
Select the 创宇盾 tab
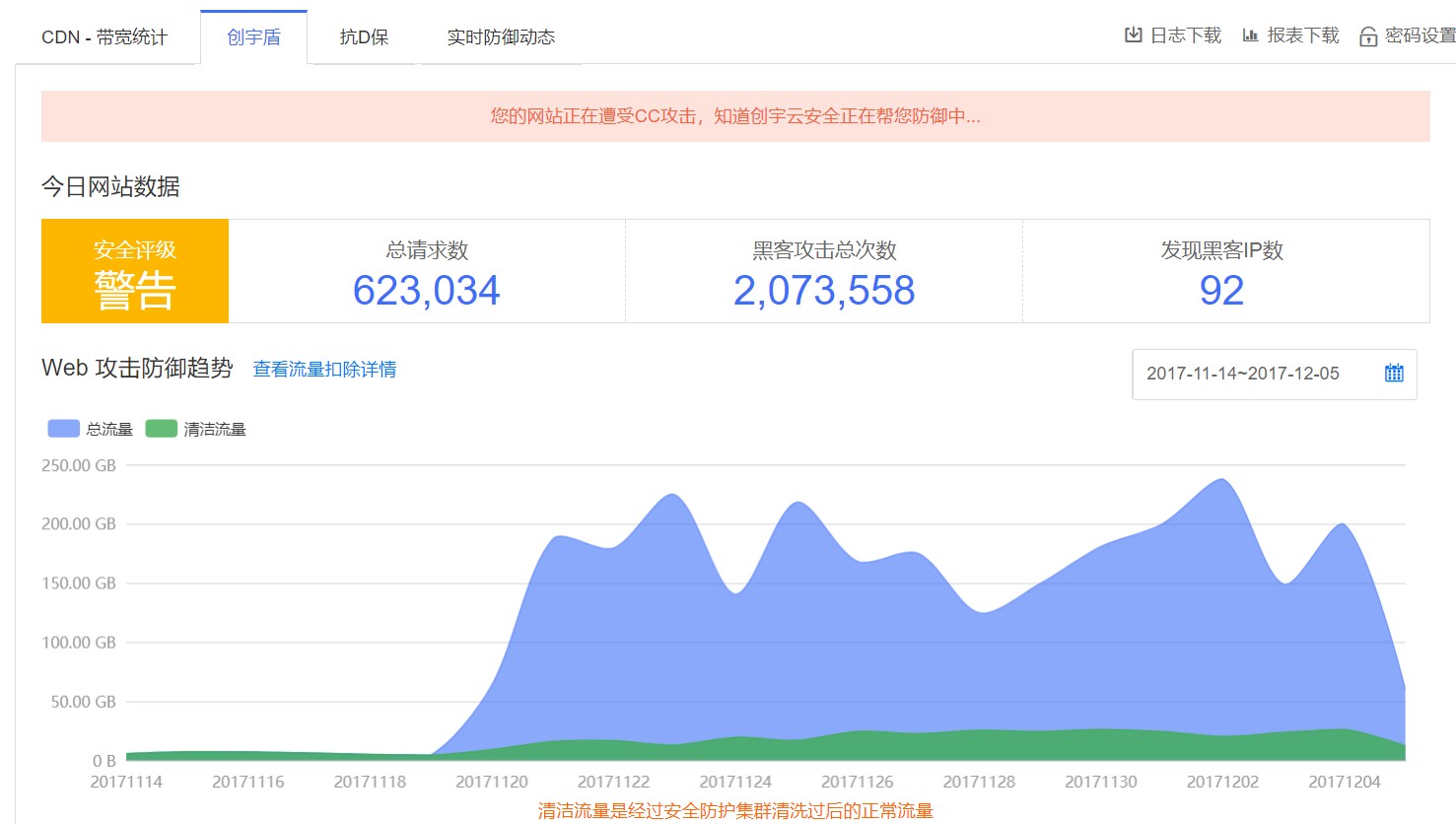pos(254,37)
